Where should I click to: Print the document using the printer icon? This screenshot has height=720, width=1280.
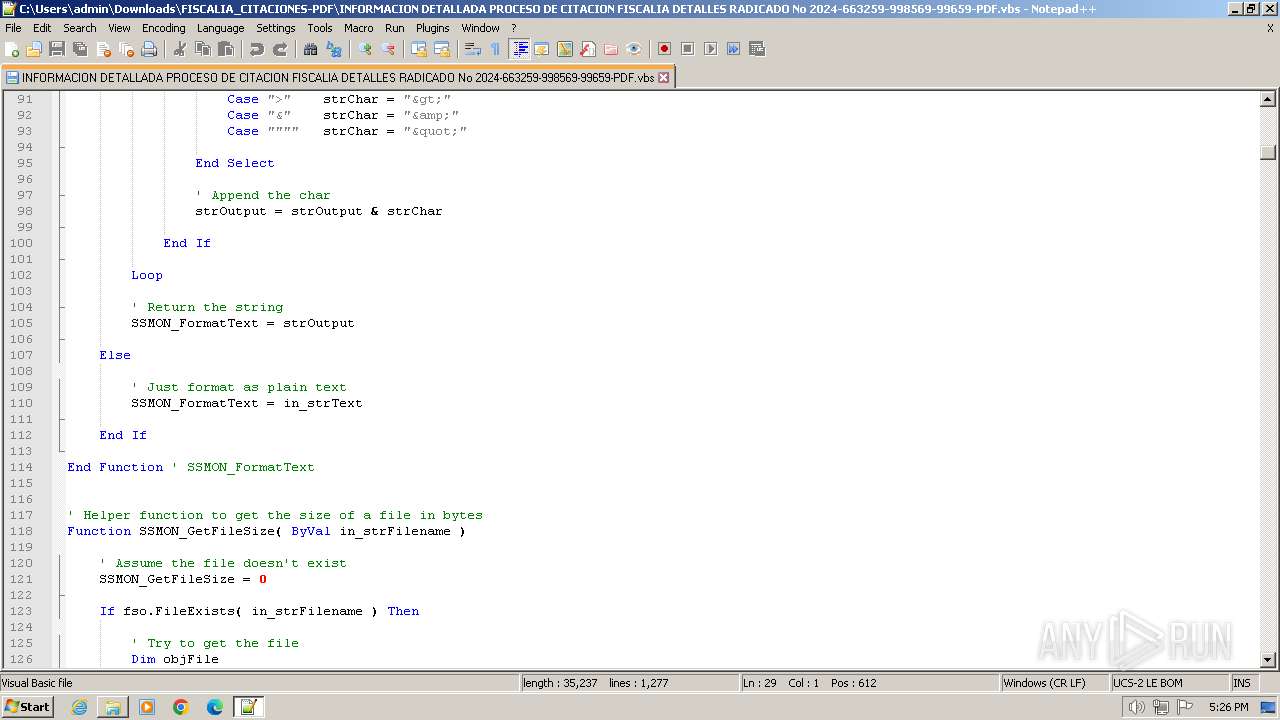[149, 49]
